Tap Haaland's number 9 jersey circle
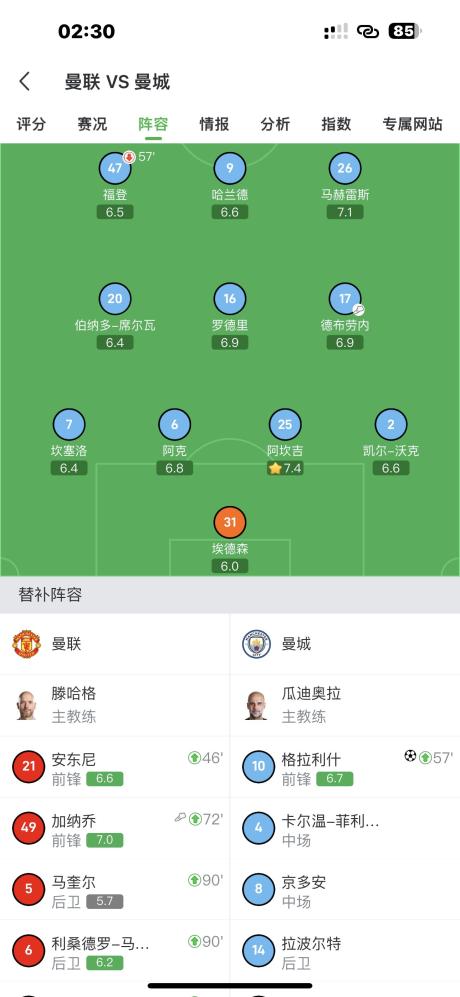This screenshot has height=997, width=460. point(230,168)
